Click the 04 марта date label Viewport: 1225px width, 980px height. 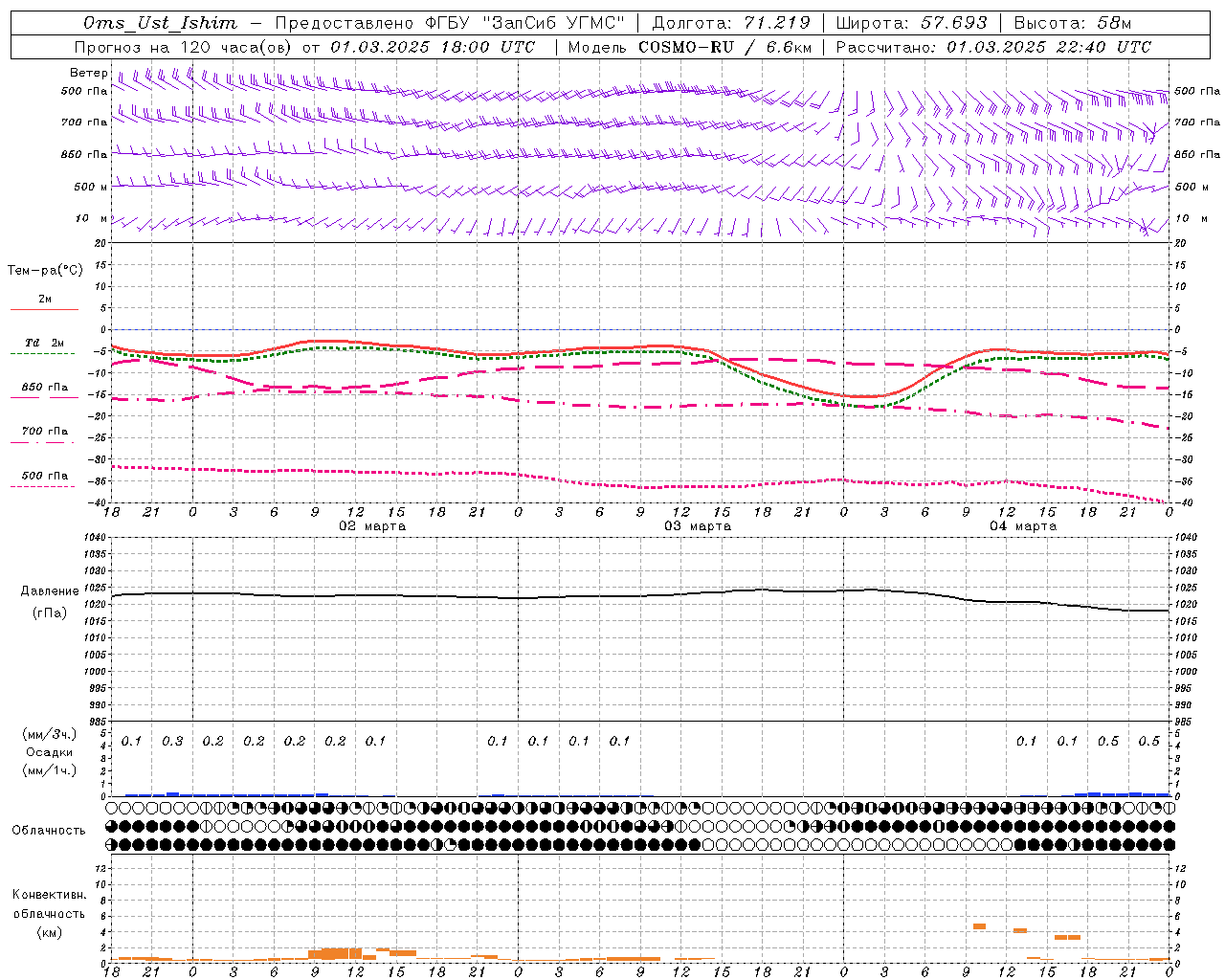pos(1023,526)
